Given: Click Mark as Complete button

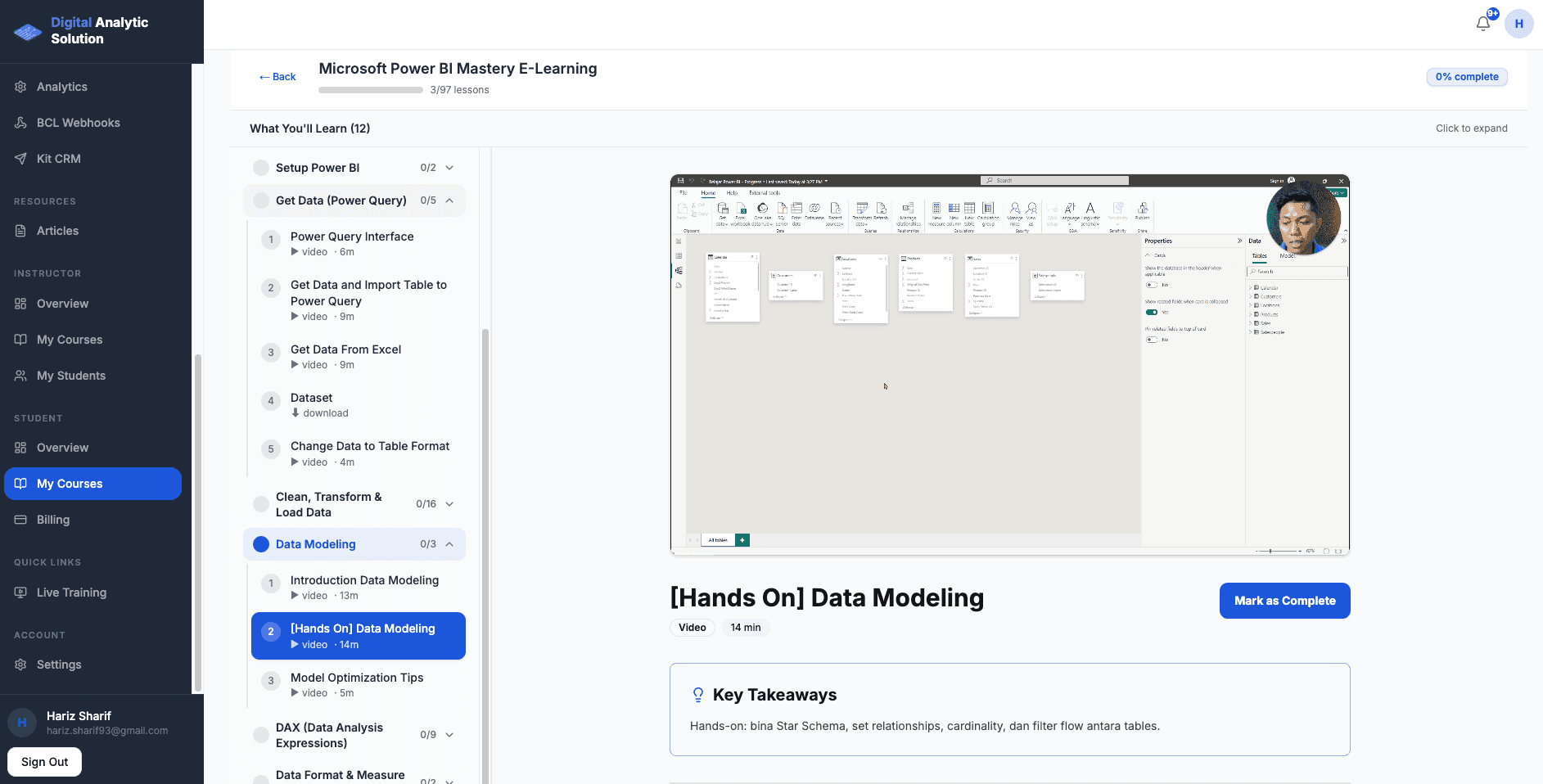Looking at the screenshot, I should pyautogui.click(x=1284, y=601).
